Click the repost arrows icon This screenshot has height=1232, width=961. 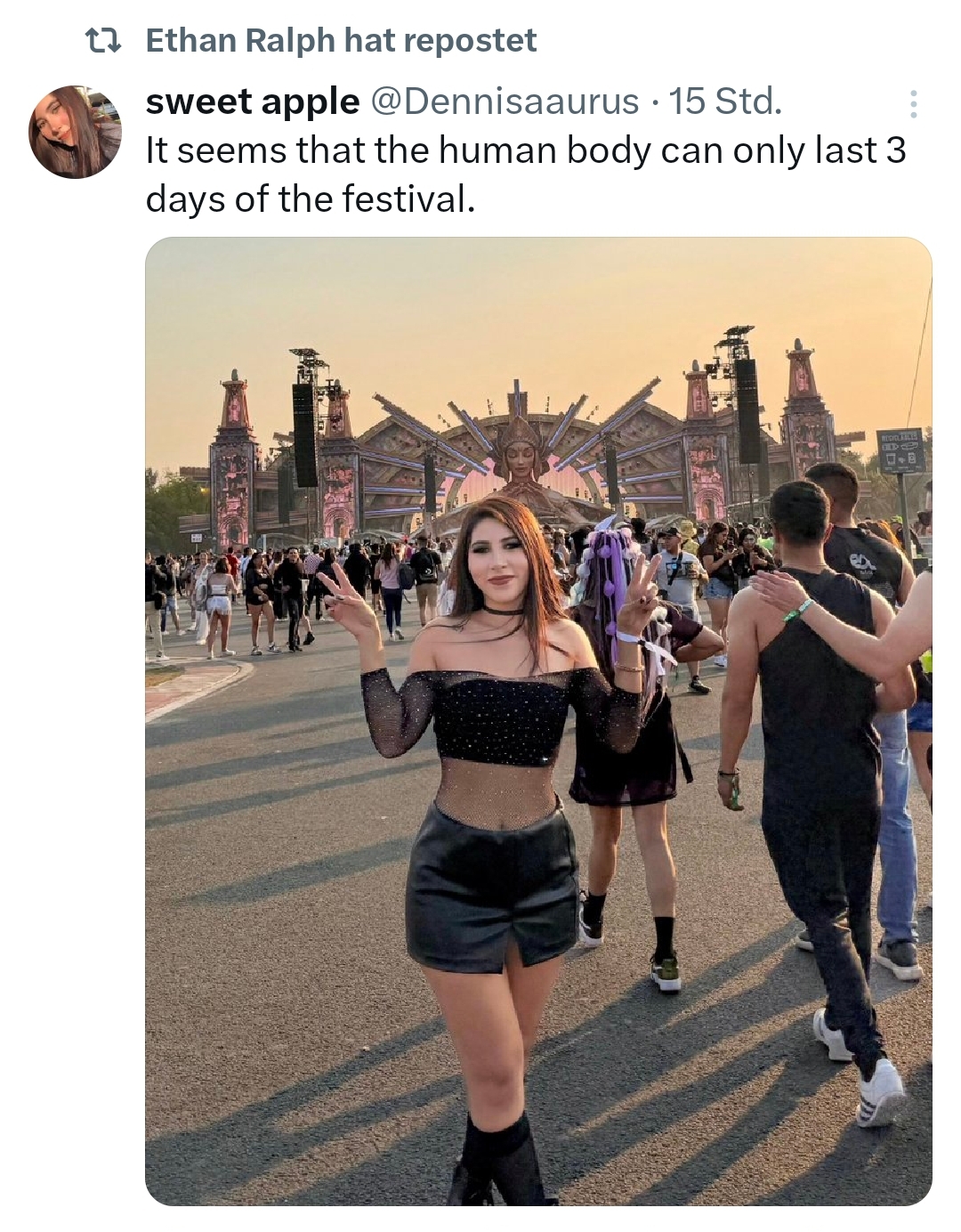101,40
